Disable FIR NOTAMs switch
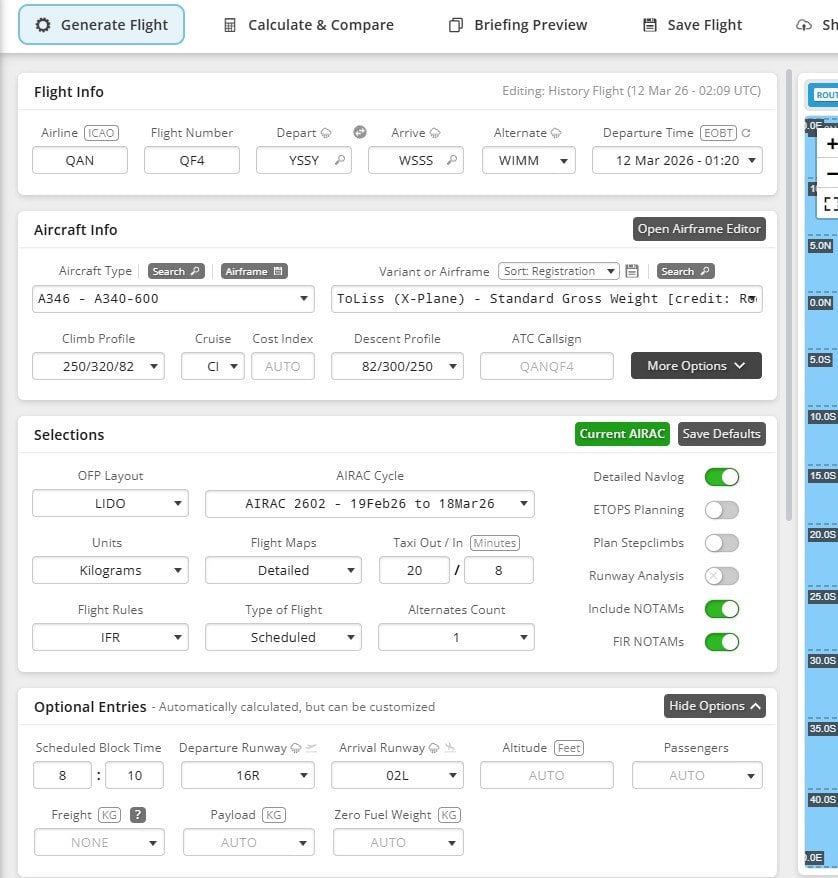Screen dimensions: 838x878 coord(722,642)
